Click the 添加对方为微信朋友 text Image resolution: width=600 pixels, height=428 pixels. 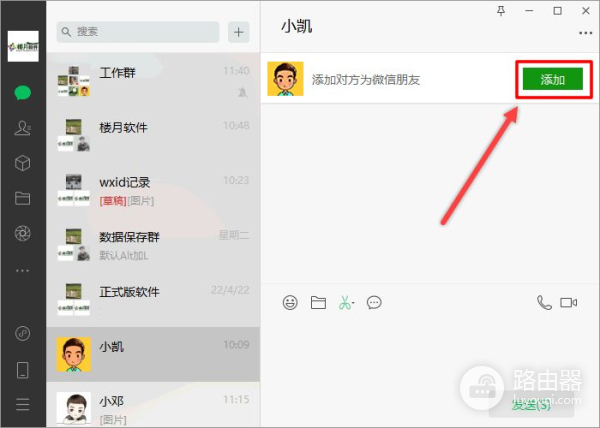366,80
